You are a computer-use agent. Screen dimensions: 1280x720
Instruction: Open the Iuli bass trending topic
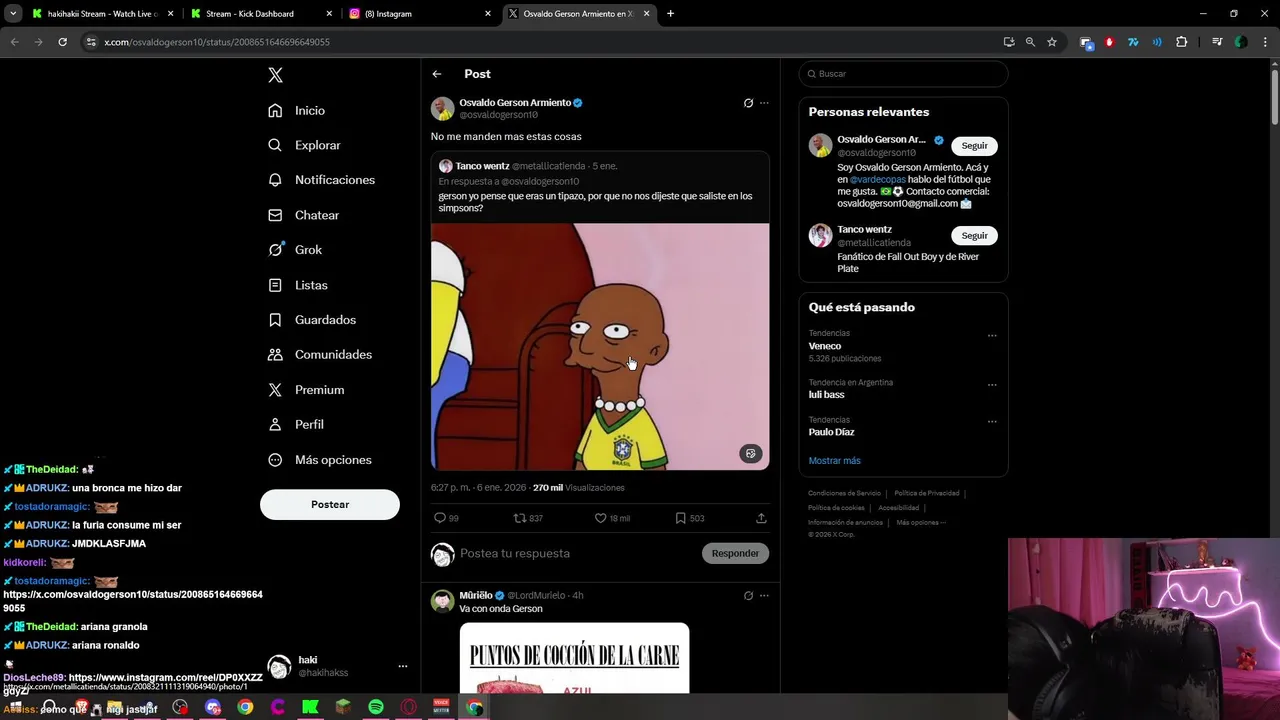point(826,395)
